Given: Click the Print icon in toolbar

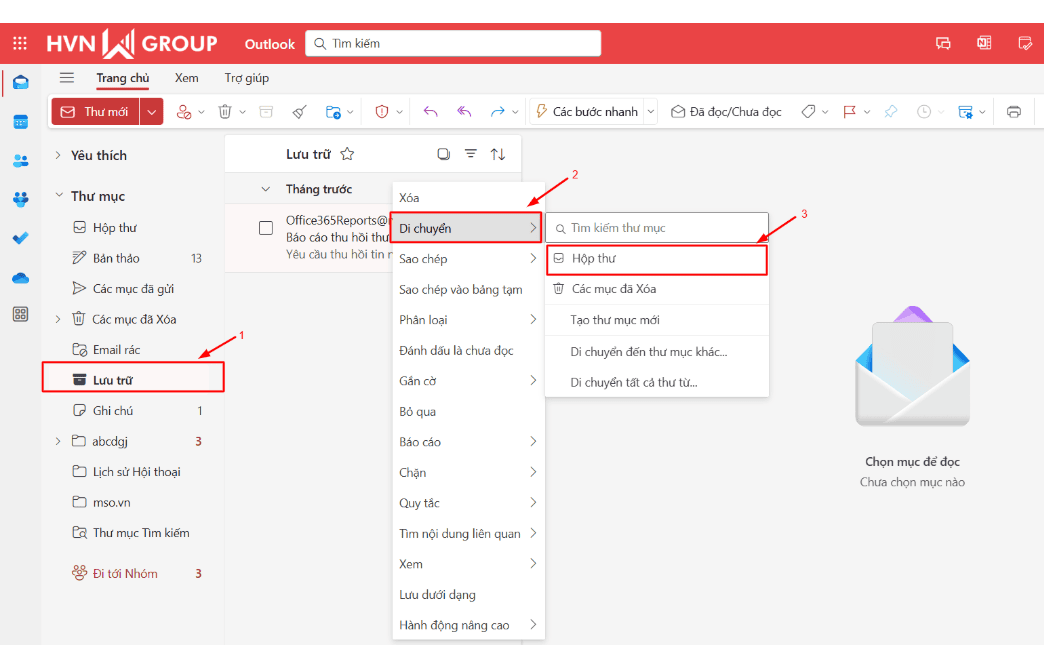Looking at the screenshot, I should (1013, 112).
